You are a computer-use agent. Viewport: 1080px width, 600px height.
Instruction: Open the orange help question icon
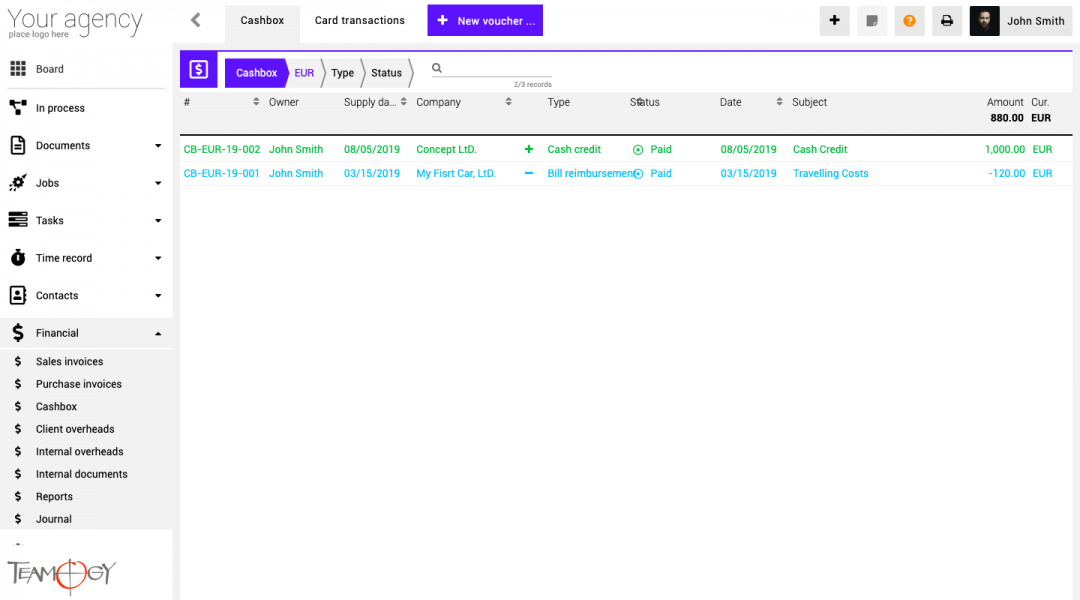point(909,21)
